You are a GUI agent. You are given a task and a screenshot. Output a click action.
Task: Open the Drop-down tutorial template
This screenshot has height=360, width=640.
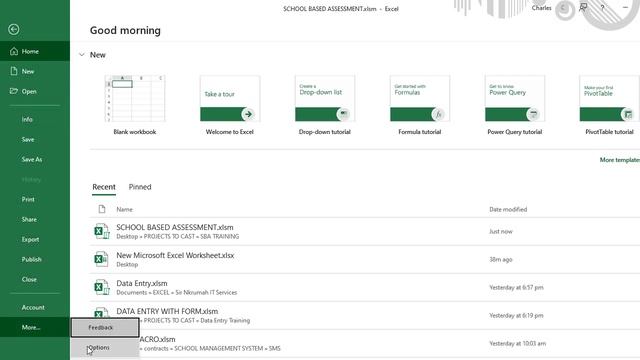coord(325,105)
